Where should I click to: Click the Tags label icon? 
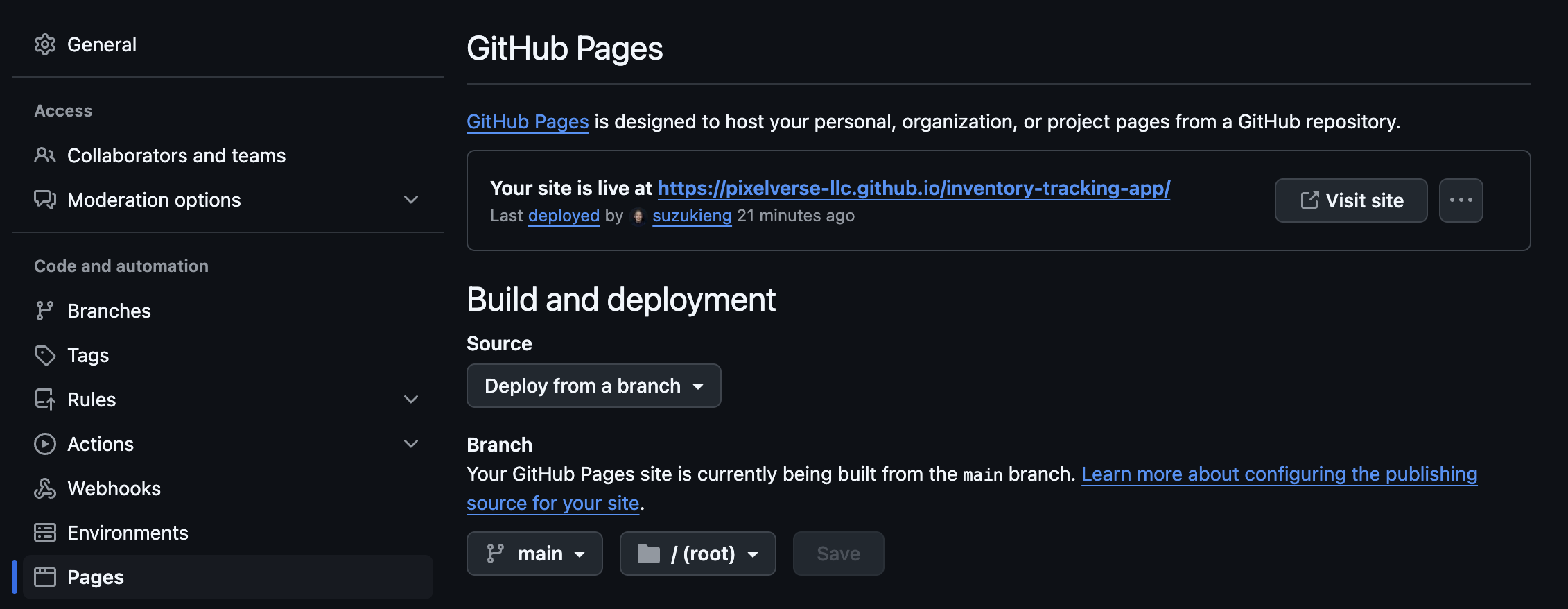(x=45, y=355)
